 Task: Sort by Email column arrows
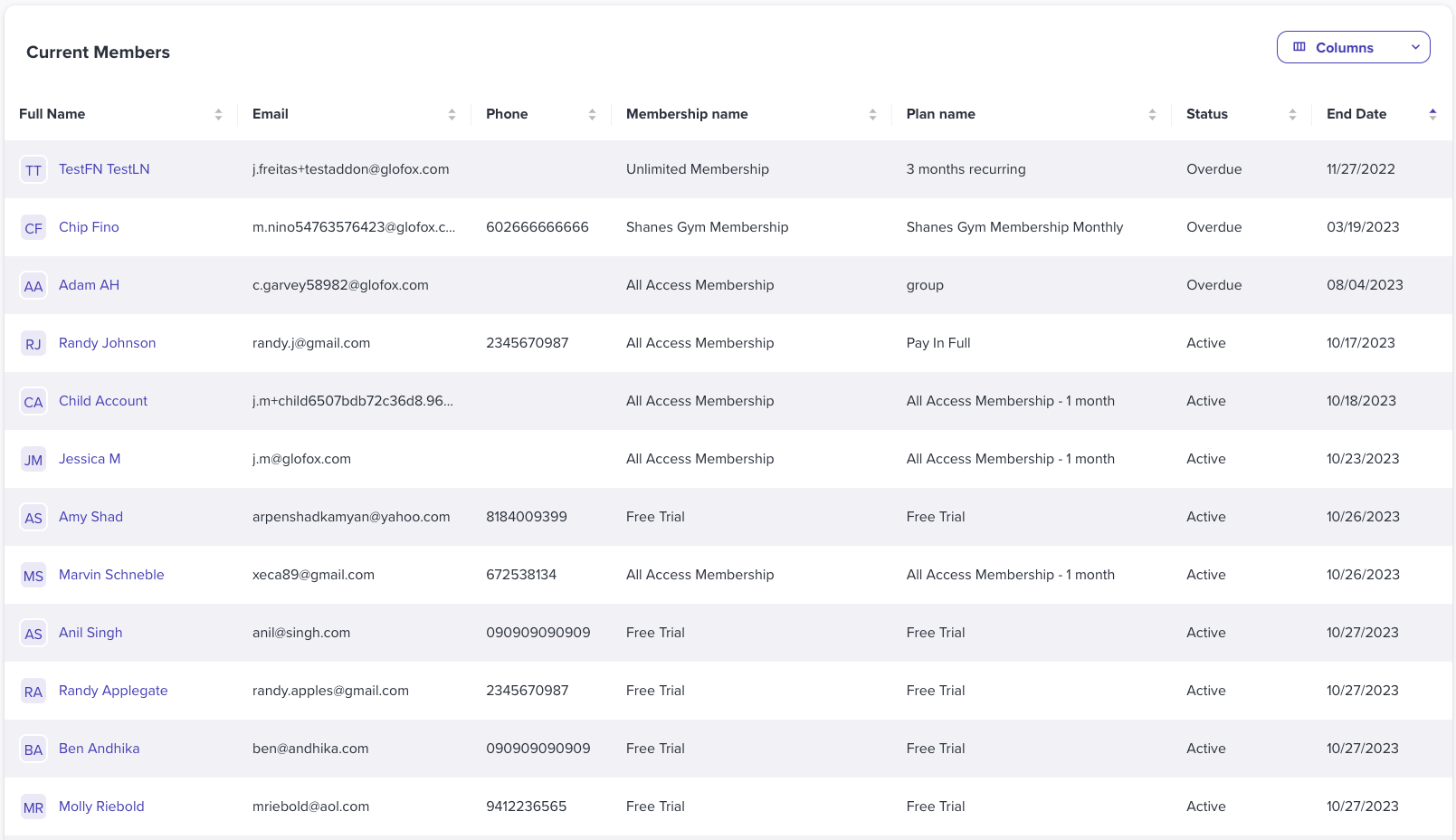(x=452, y=114)
